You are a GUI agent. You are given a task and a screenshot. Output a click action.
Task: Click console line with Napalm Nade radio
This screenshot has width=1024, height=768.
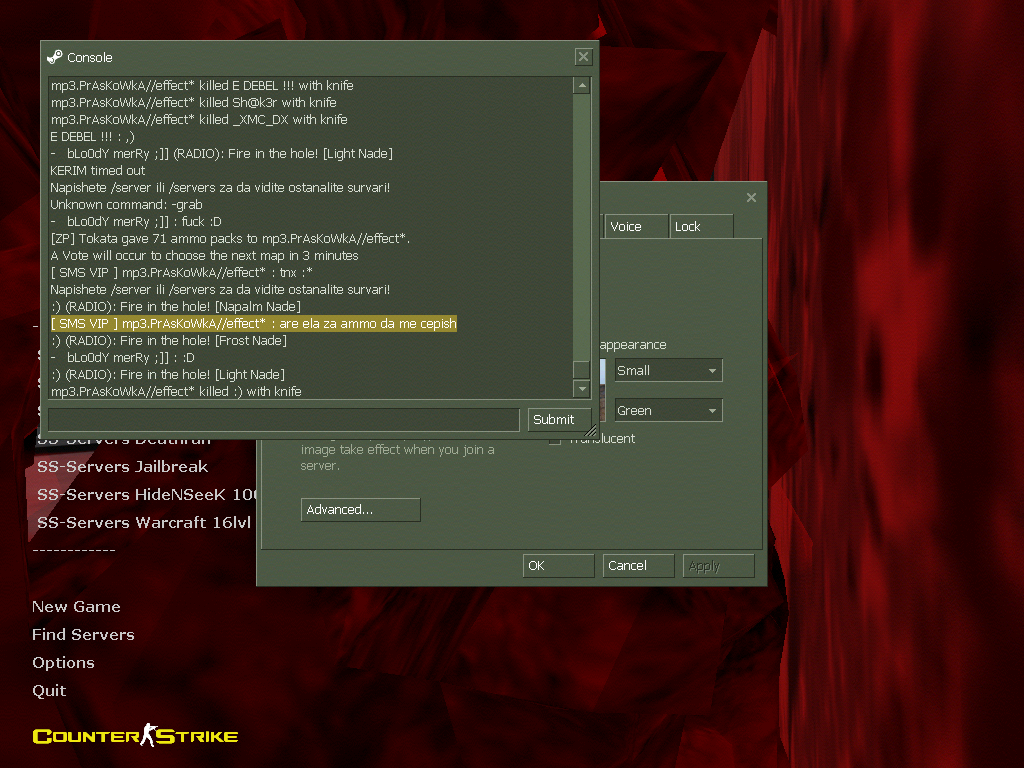[x=176, y=306]
